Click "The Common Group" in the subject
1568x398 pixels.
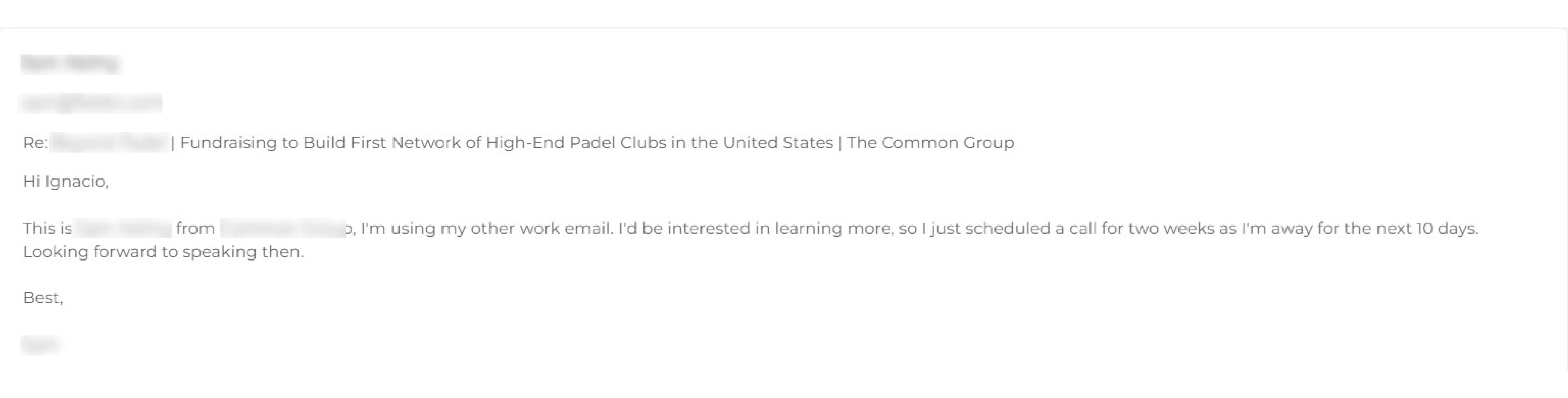pos(930,143)
